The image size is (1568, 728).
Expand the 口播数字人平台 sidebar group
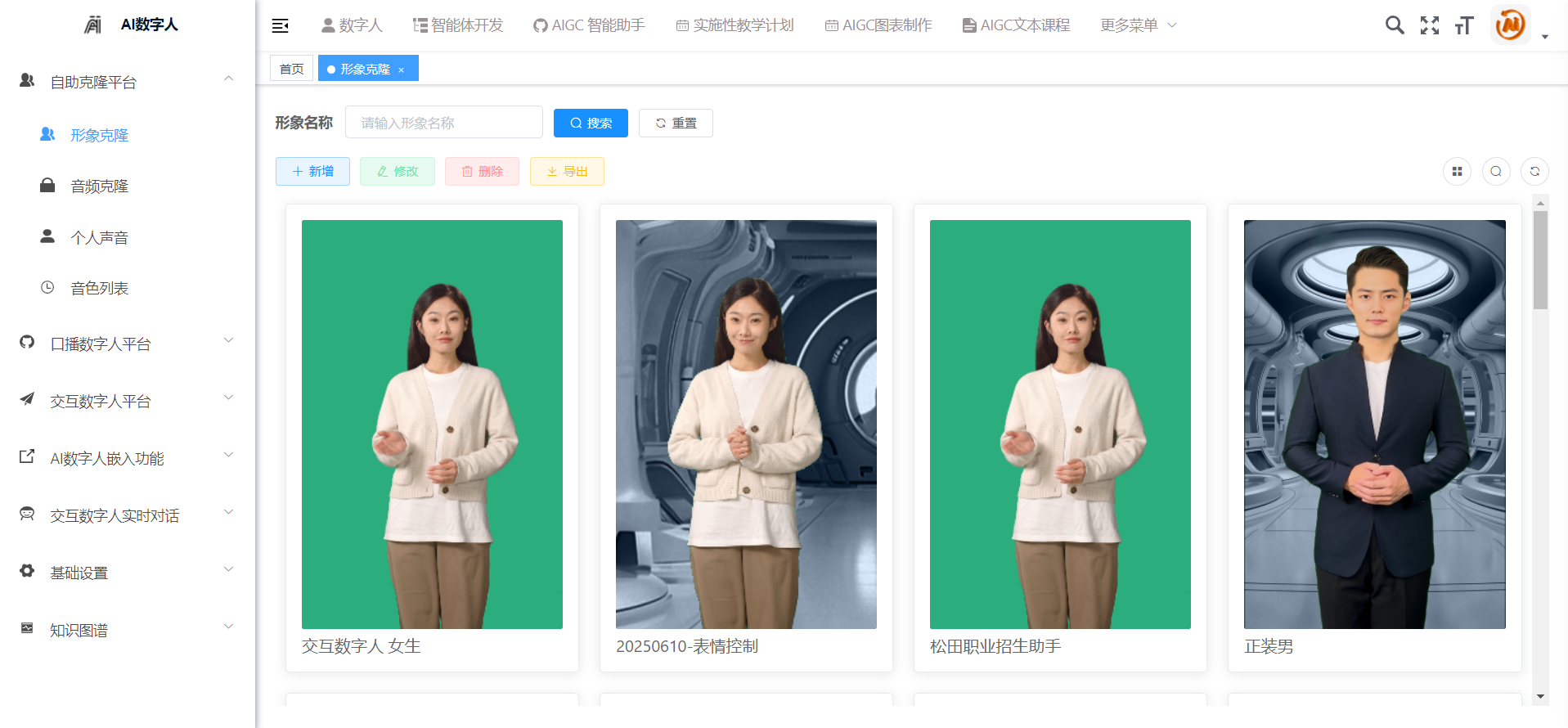(128, 344)
